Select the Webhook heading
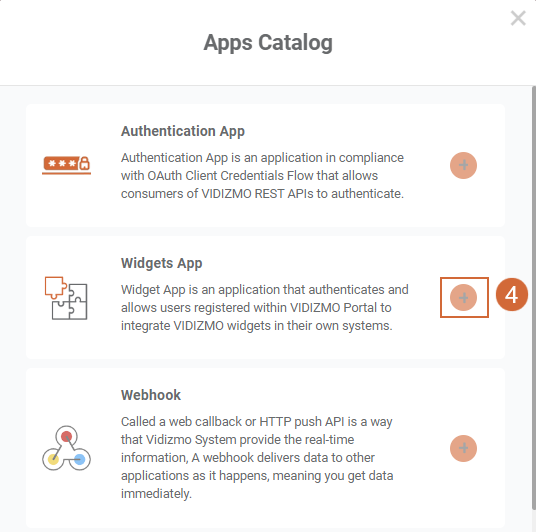 click(151, 395)
